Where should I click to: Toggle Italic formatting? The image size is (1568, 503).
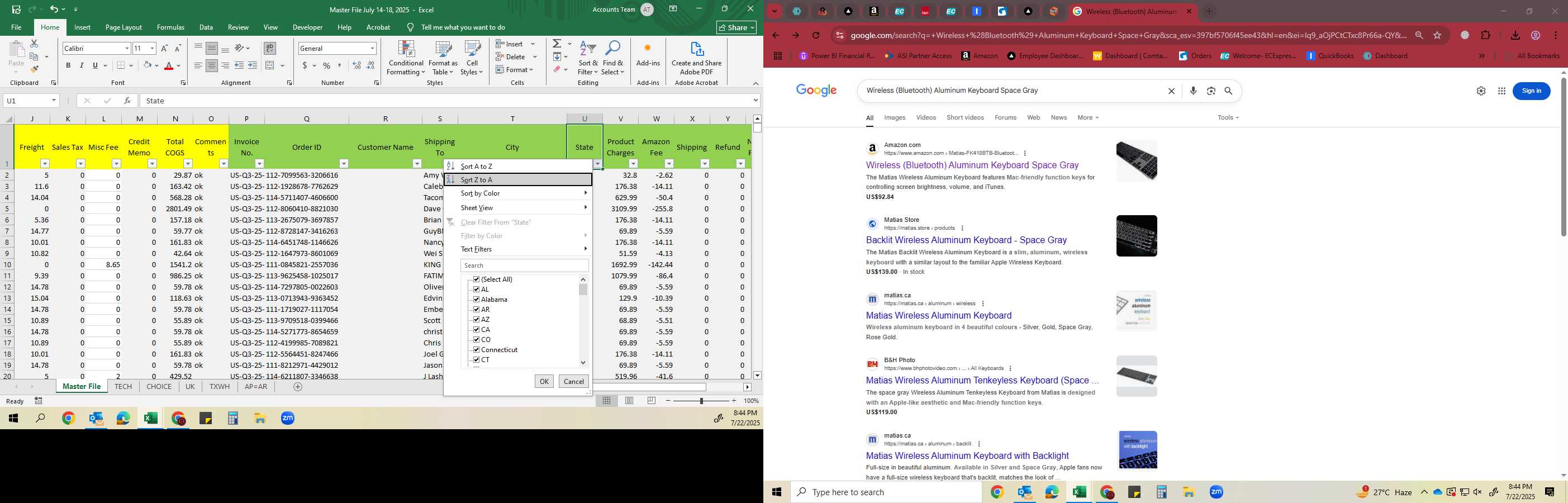pyautogui.click(x=82, y=65)
